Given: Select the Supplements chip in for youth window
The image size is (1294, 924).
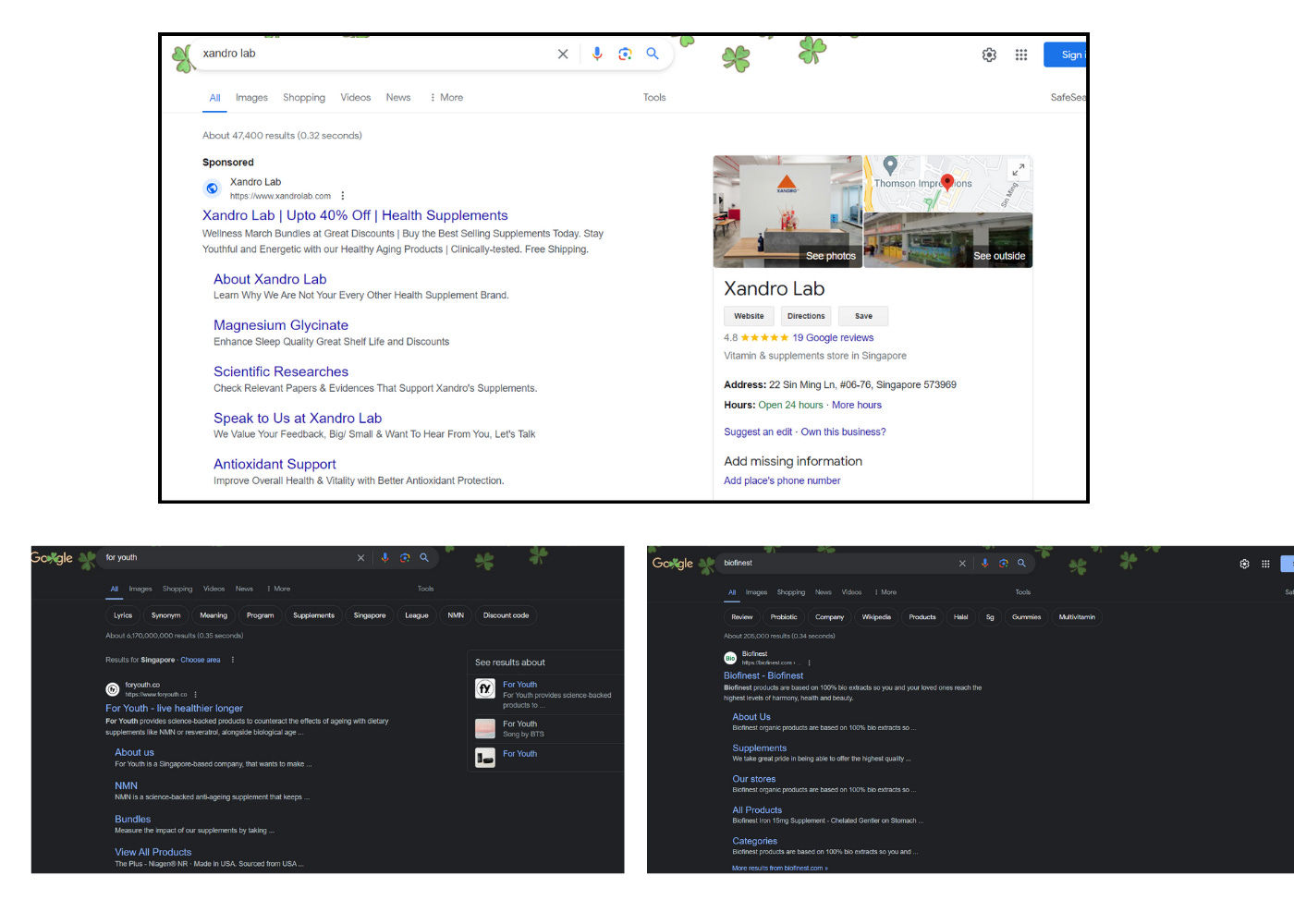Looking at the screenshot, I should click(314, 615).
